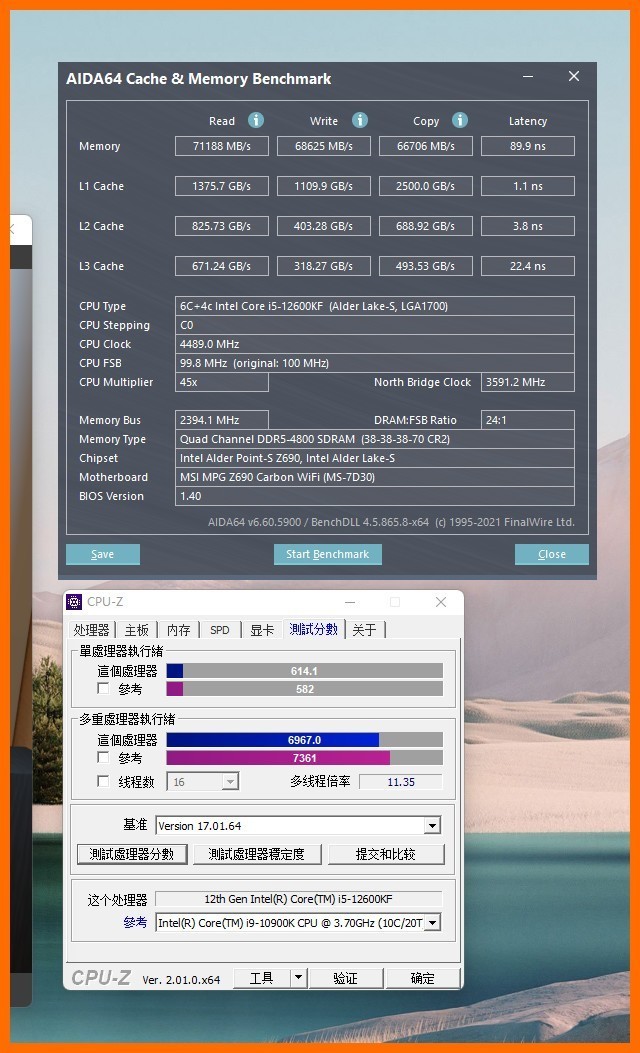
Task: Close the AIDA64 window with the X
Action: pyautogui.click(x=574, y=77)
